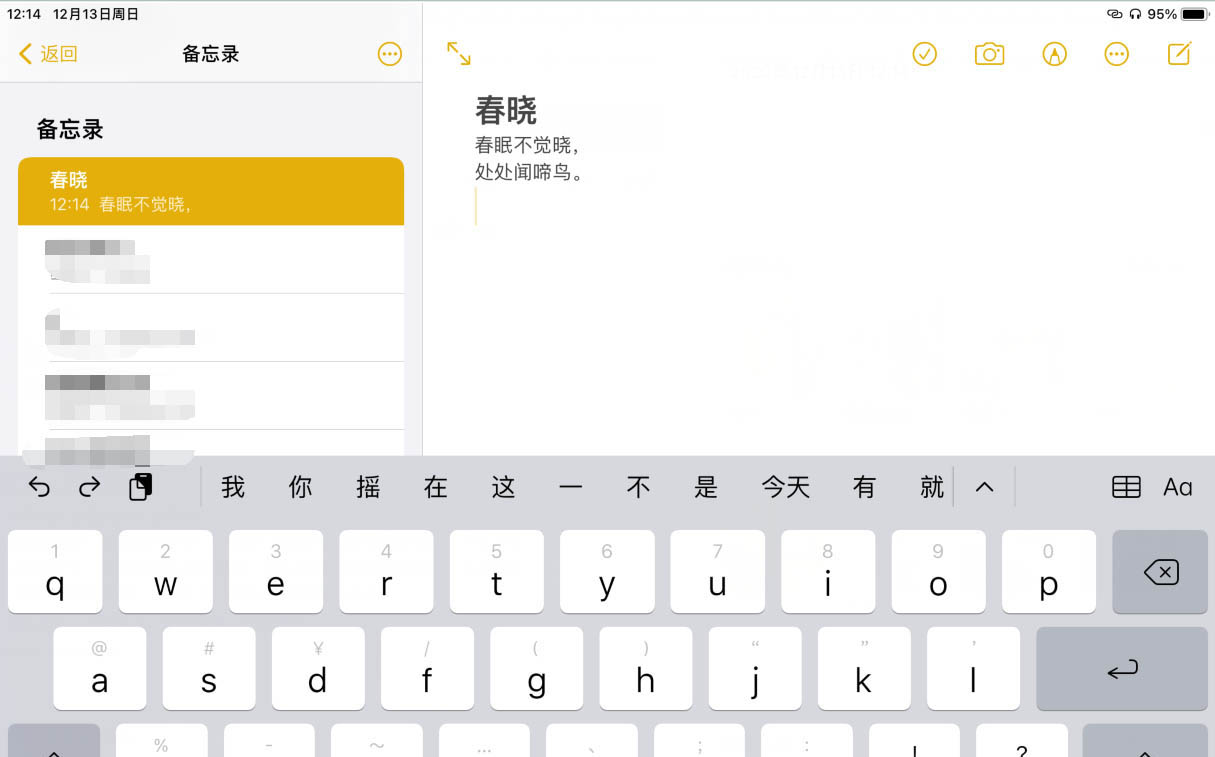
Task: Tap the battery indicator in status bar
Action: click(1195, 14)
